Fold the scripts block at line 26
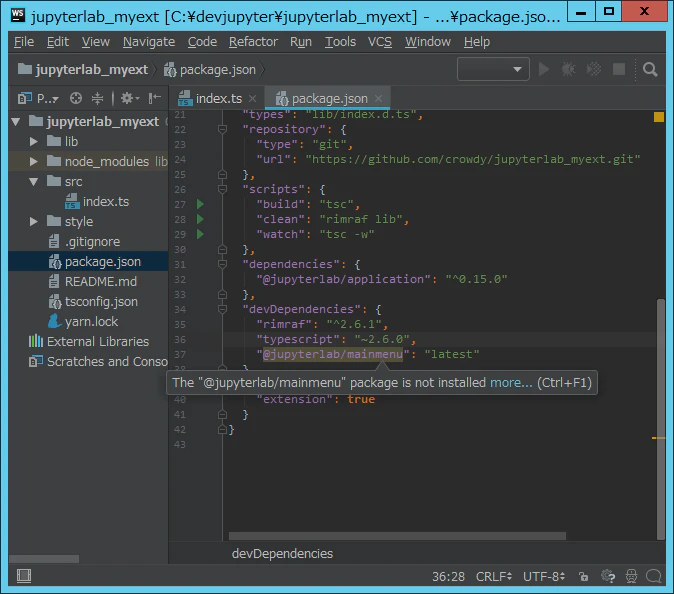The width and height of the screenshot is (674, 594). pyautogui.click(x=222, y=189)
